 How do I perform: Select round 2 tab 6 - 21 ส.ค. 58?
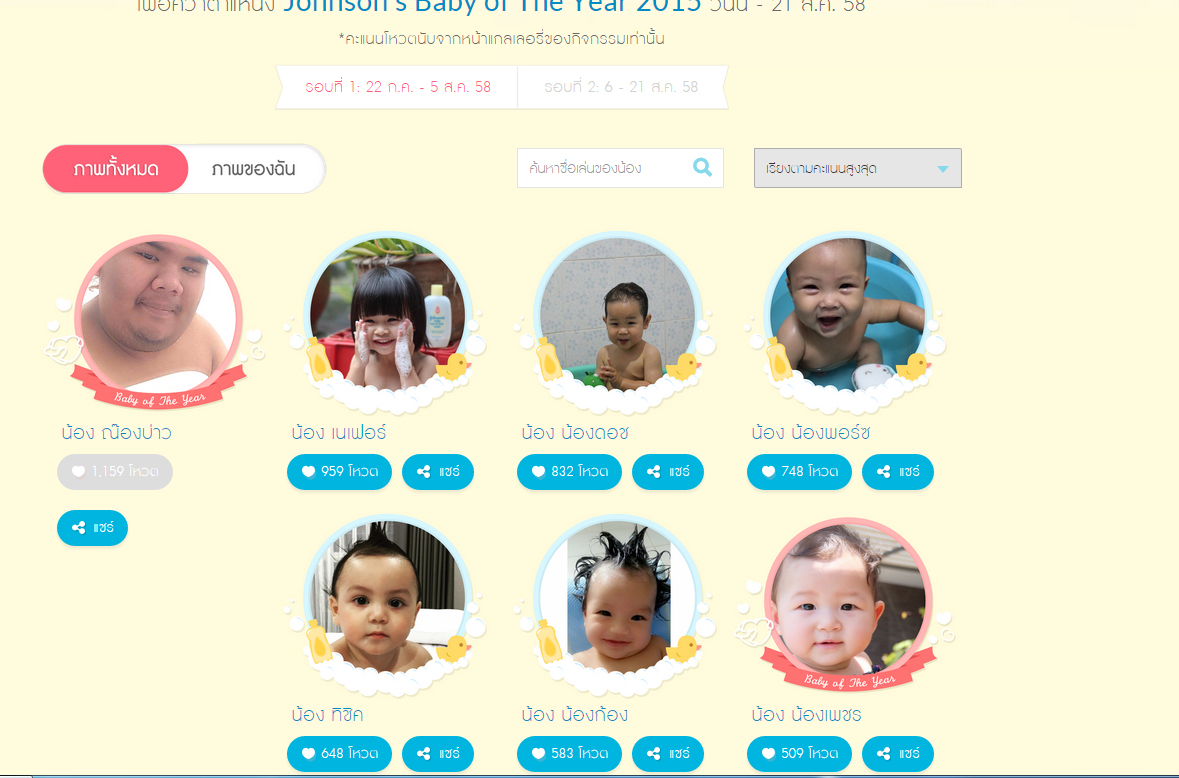pyautogui.click(x=622, y=87)
